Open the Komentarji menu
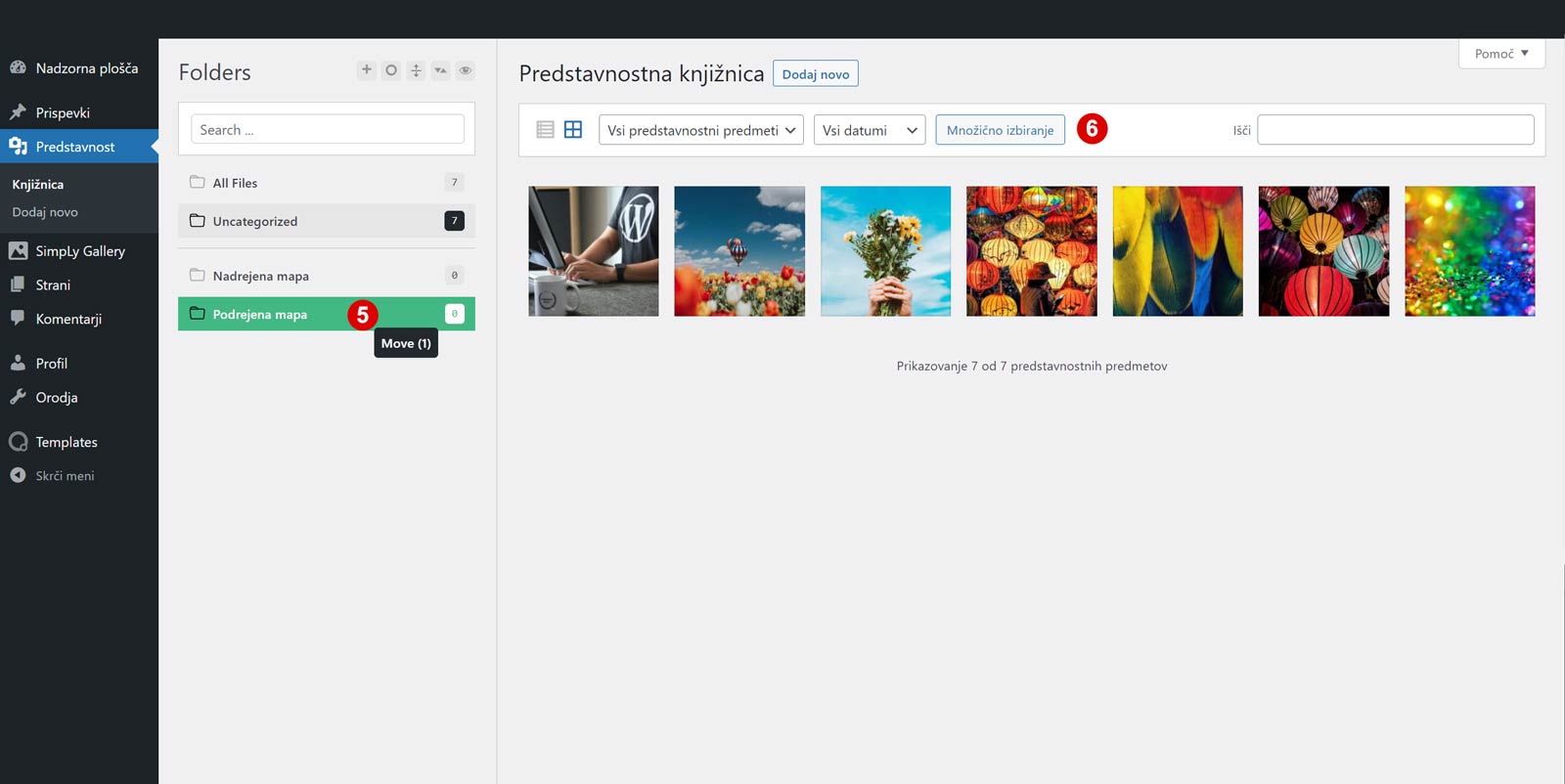The image size is (1565, 784). coord(79,319)
